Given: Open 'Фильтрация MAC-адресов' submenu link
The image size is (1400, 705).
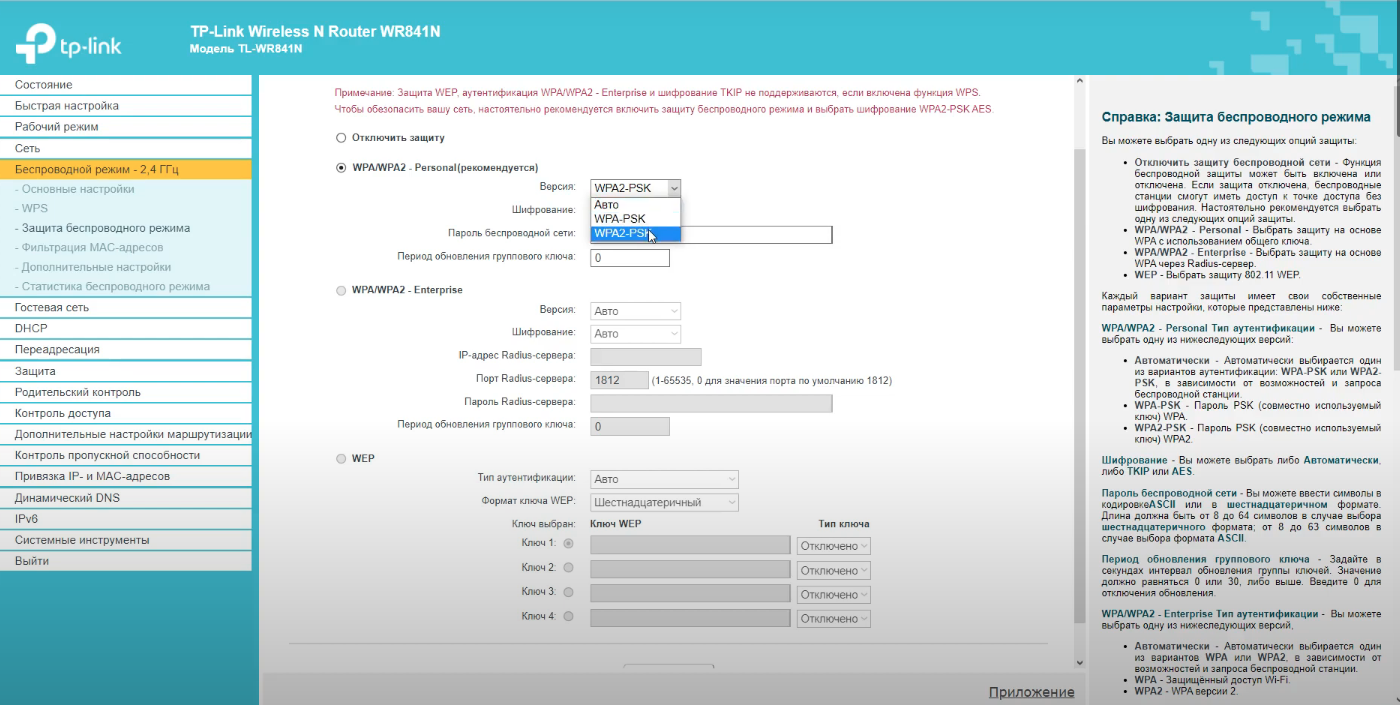Looking at the screenshot, I should pos(92,247).
